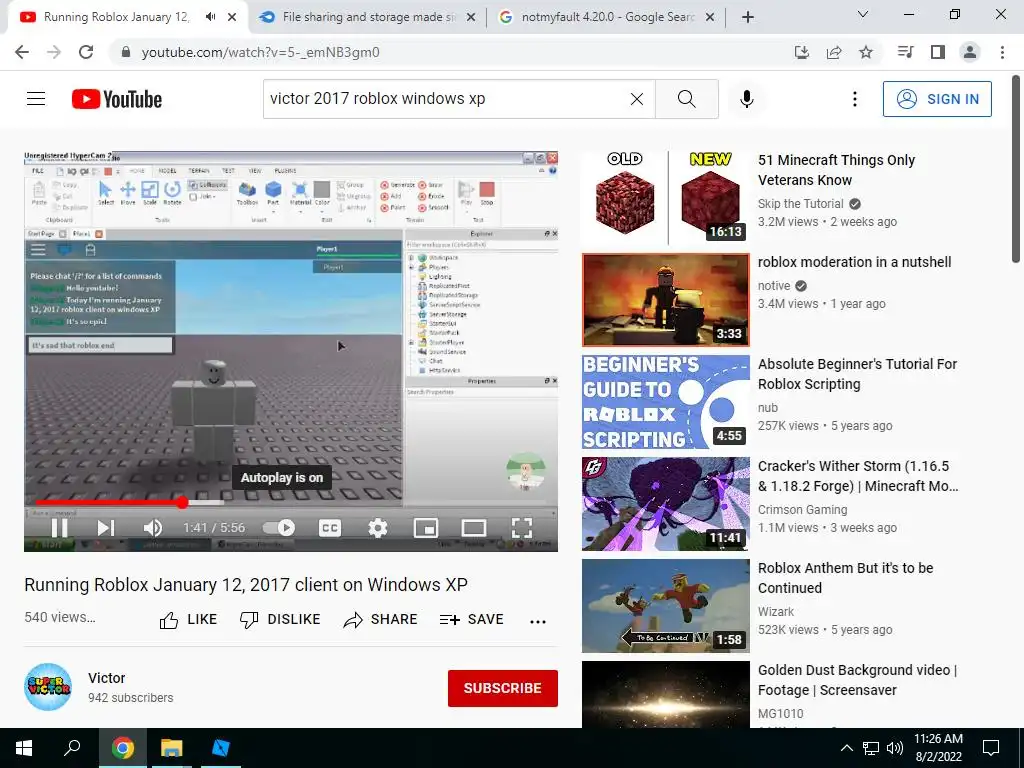
Task: Start voice search with microphone
Action: tap(746, 99)
